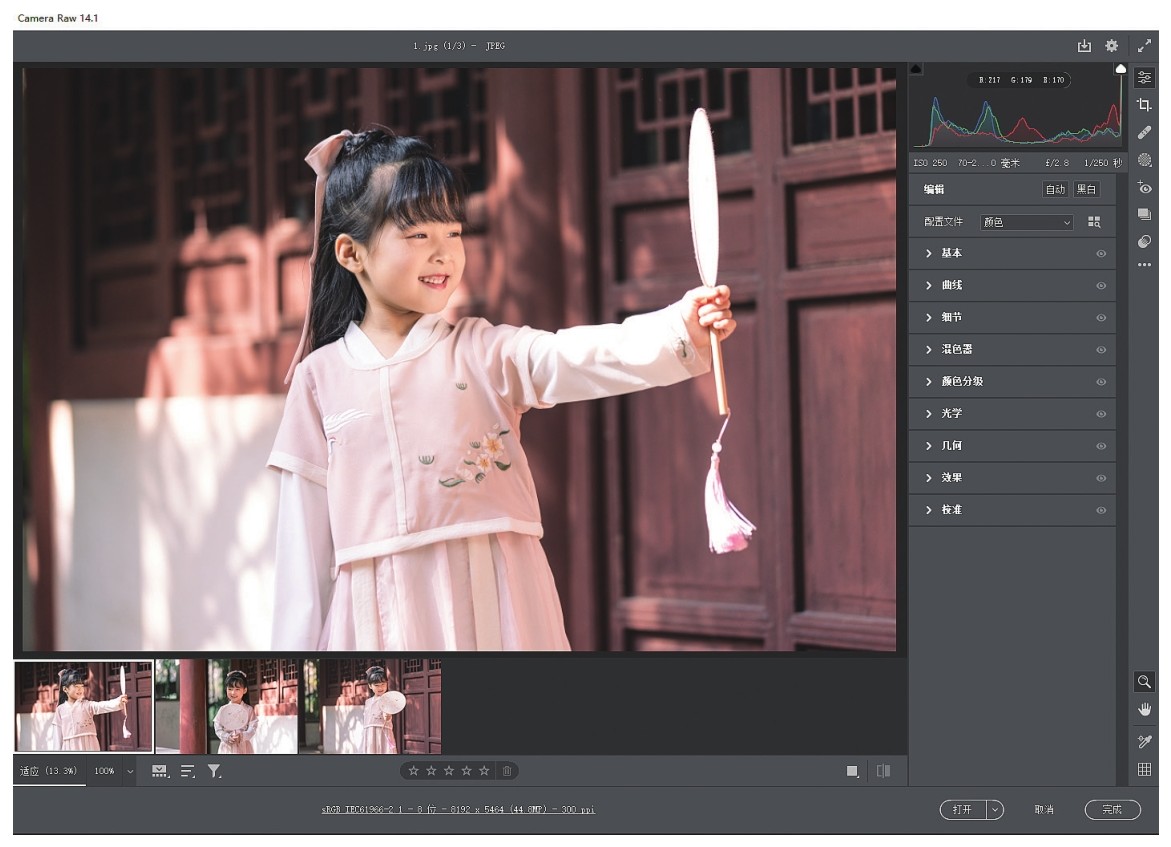
Task: Expand the 颜色分级 panel section
Action: (x=961, y=382)
